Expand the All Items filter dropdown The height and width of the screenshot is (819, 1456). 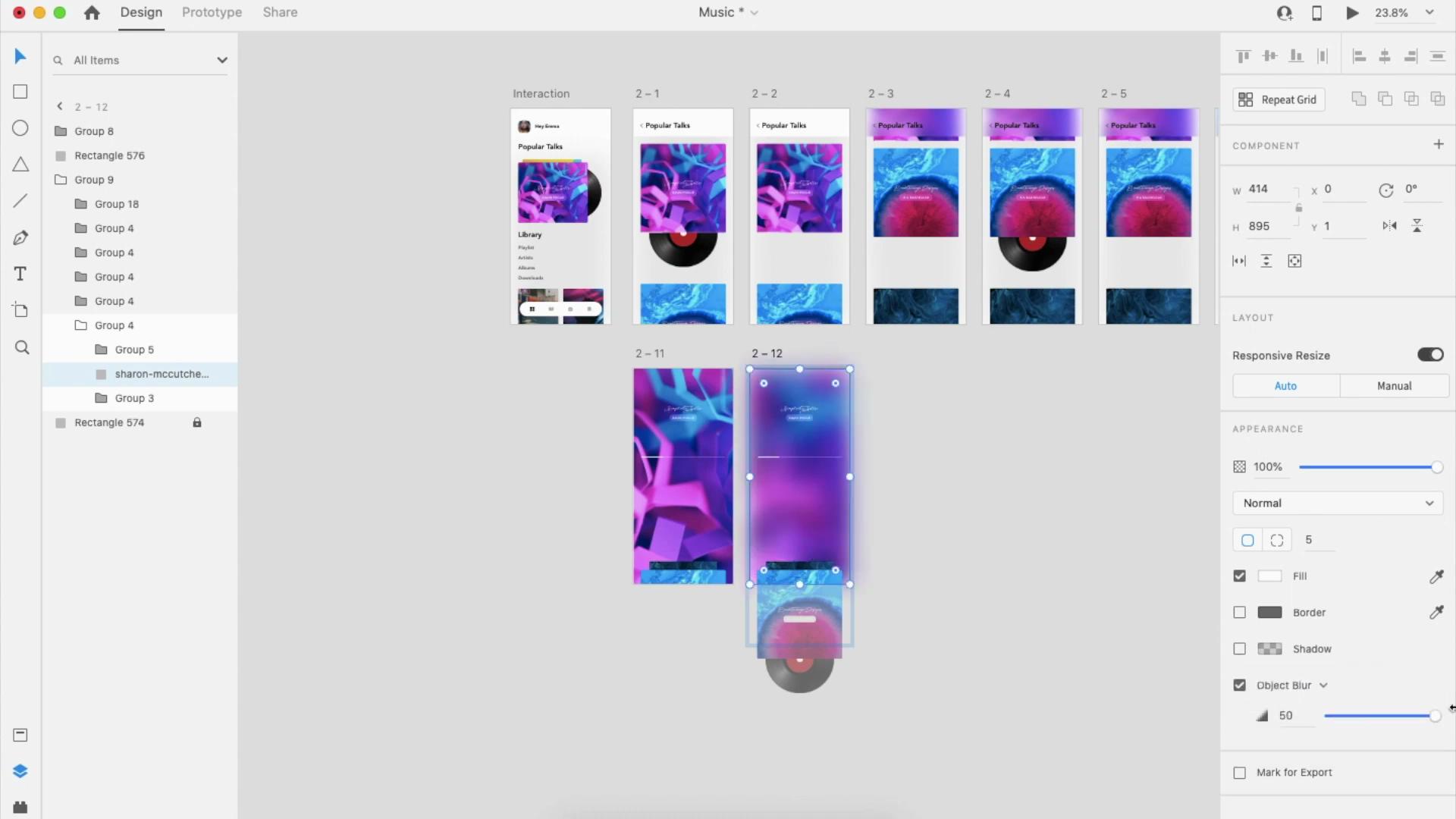221,60
